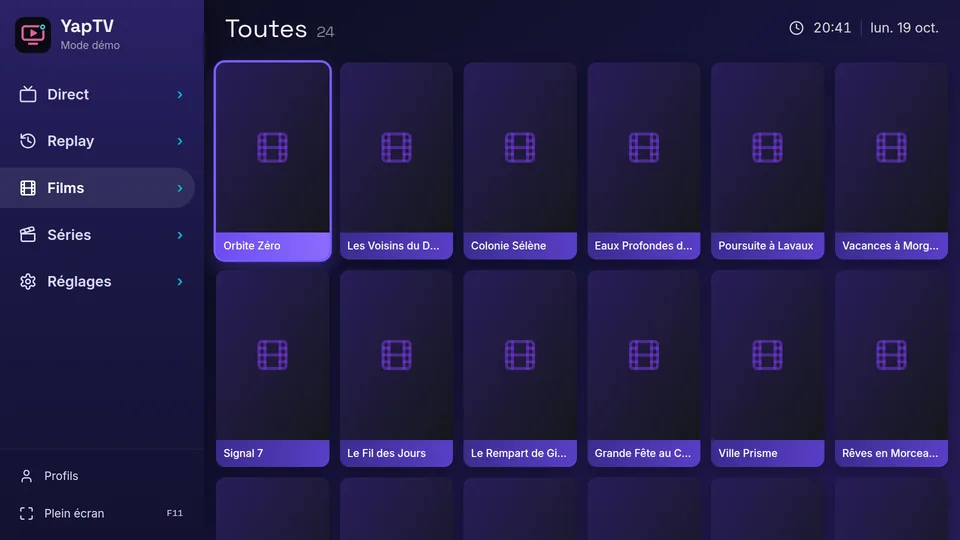Click film icon on Grande Fête au C... poster

click(x=643, y=355)
